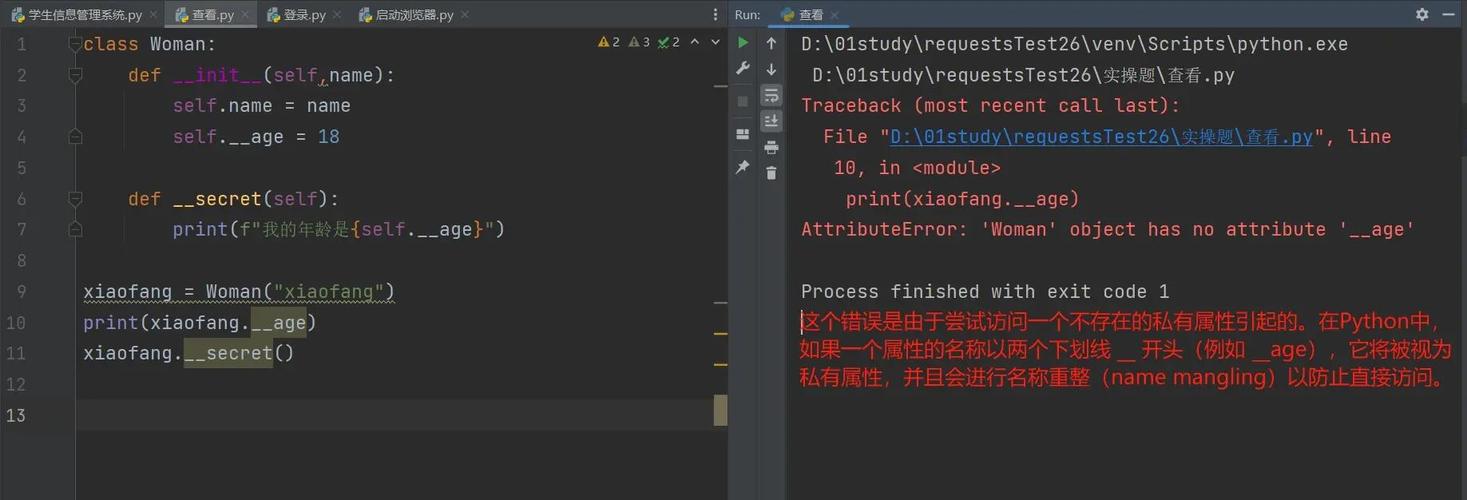Close the 查看.py editor tab
This screenshot has width=1467, height=500.
coord(245,15)
